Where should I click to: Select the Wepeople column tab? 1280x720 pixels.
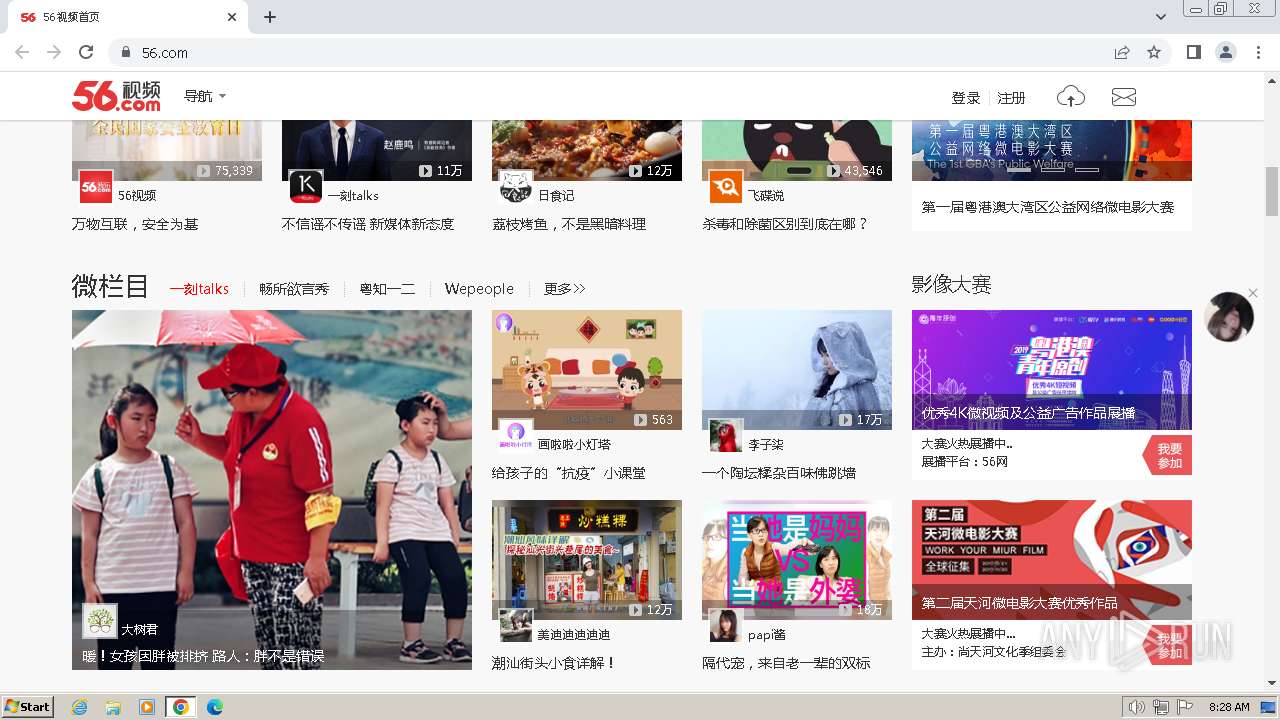pyautogui.click(x=479, y=289)
